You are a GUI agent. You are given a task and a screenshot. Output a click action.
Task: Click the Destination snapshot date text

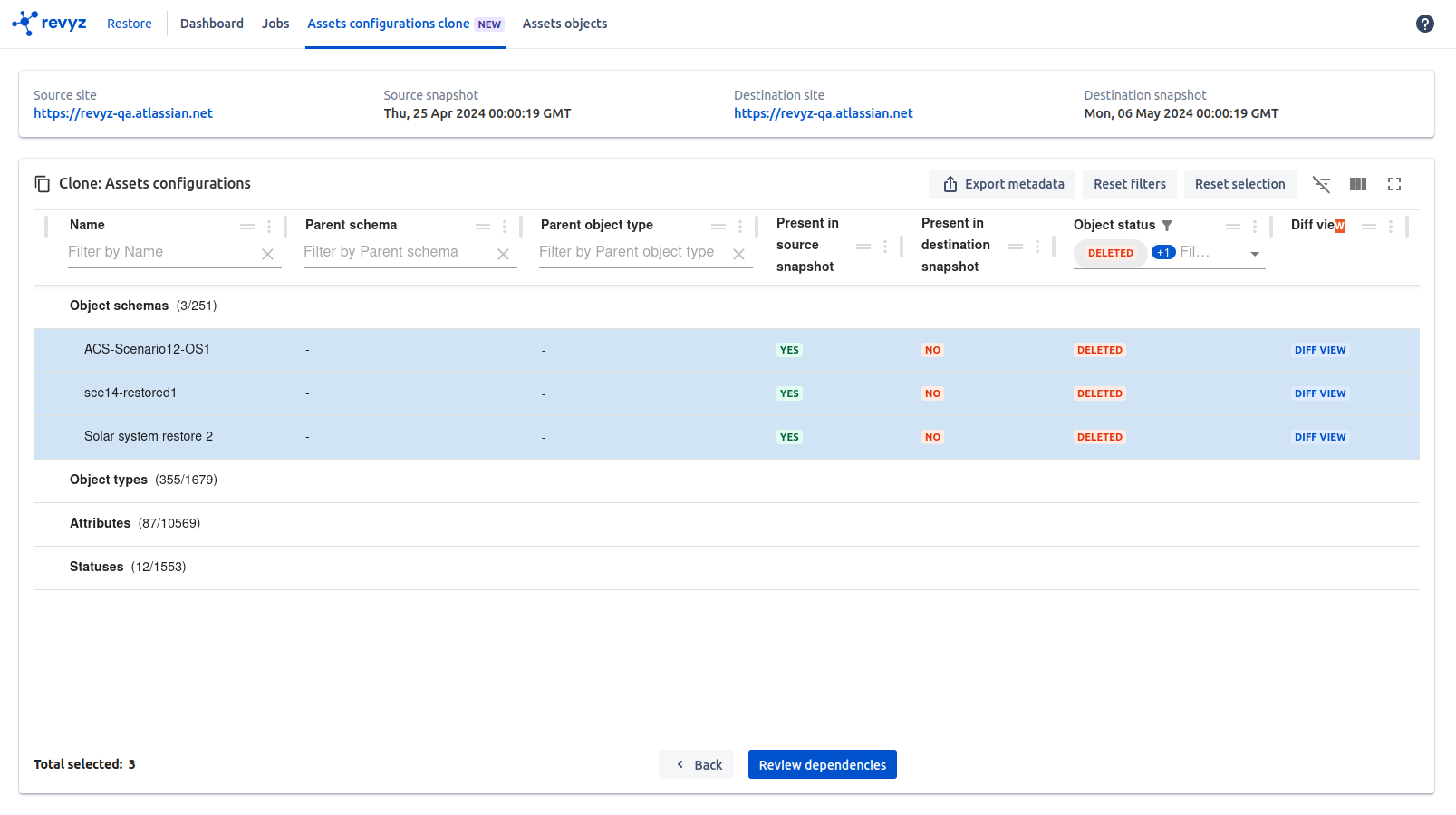(x=1181, y=113)
